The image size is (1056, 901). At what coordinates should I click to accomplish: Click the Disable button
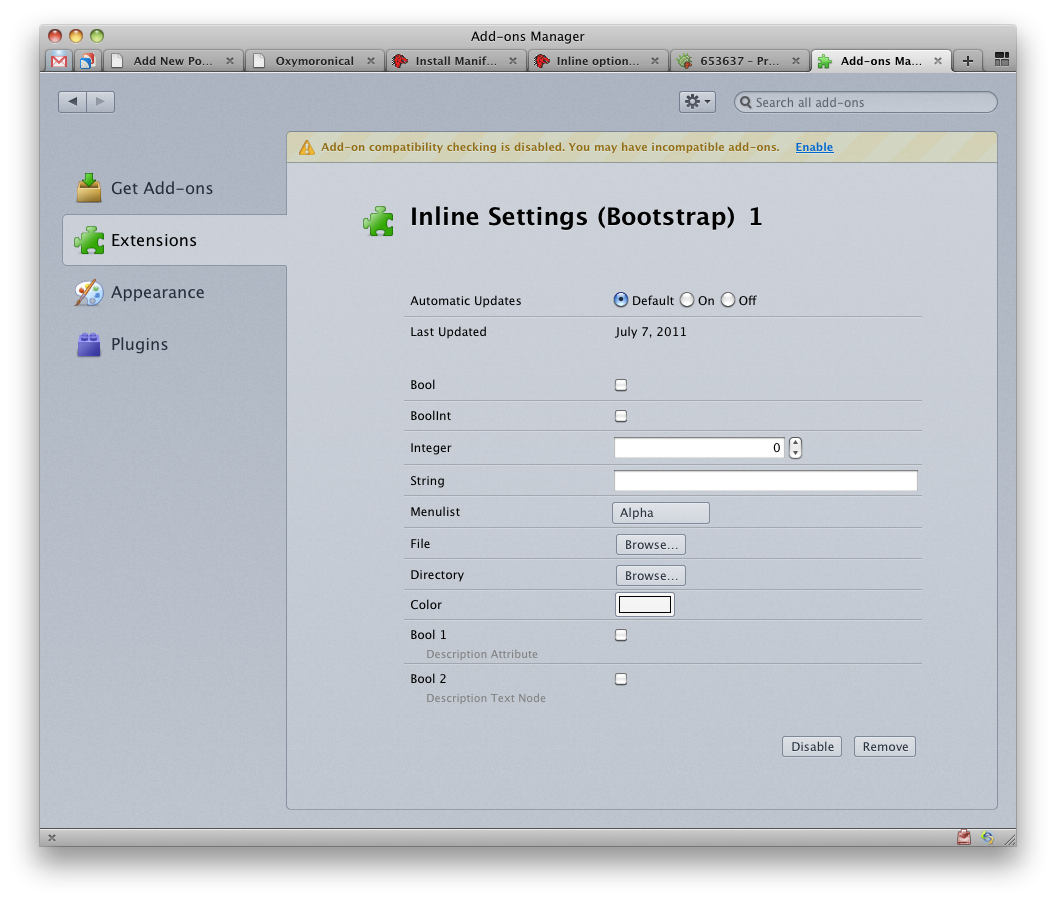(x=812, y=746)
